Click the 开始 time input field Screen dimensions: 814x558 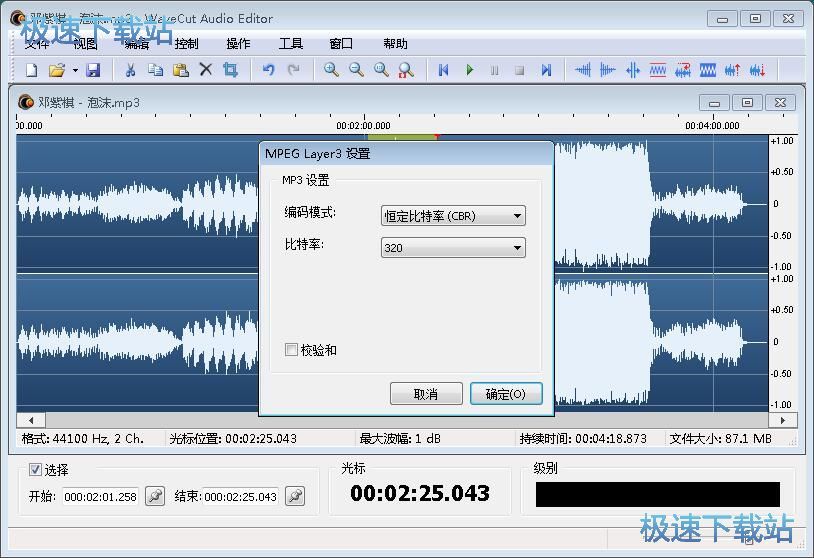point(100,497)
